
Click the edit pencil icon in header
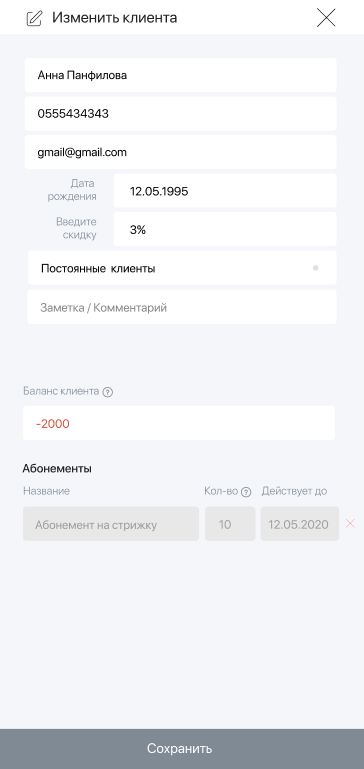34,18
